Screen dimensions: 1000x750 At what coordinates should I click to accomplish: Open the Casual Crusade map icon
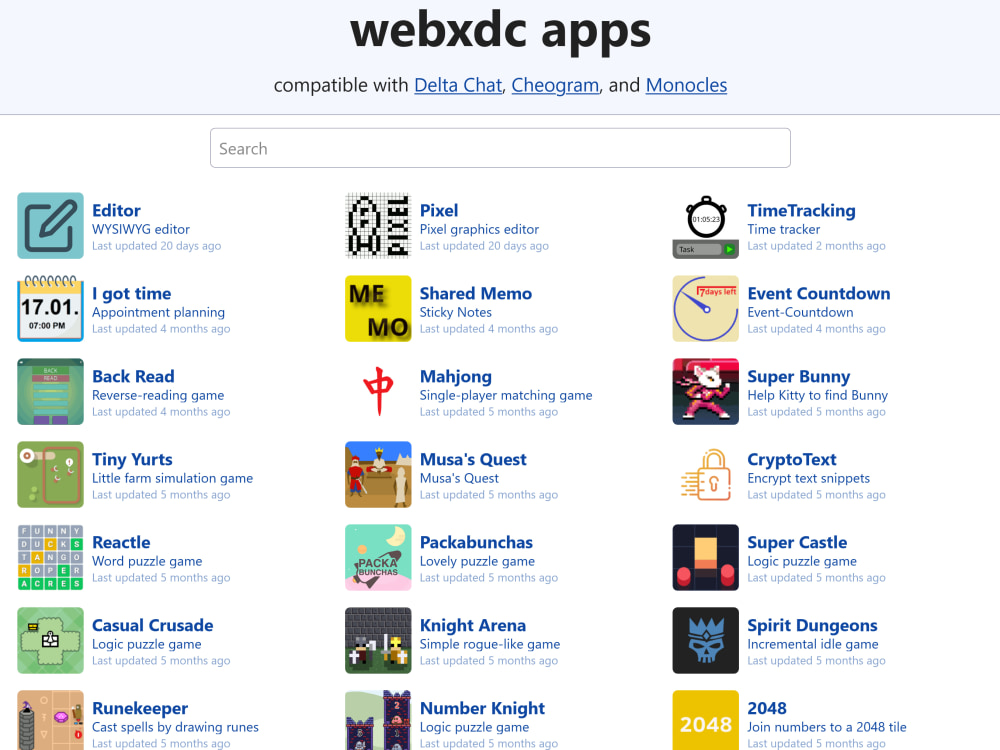pyautogui.click(x=50, y=640)
